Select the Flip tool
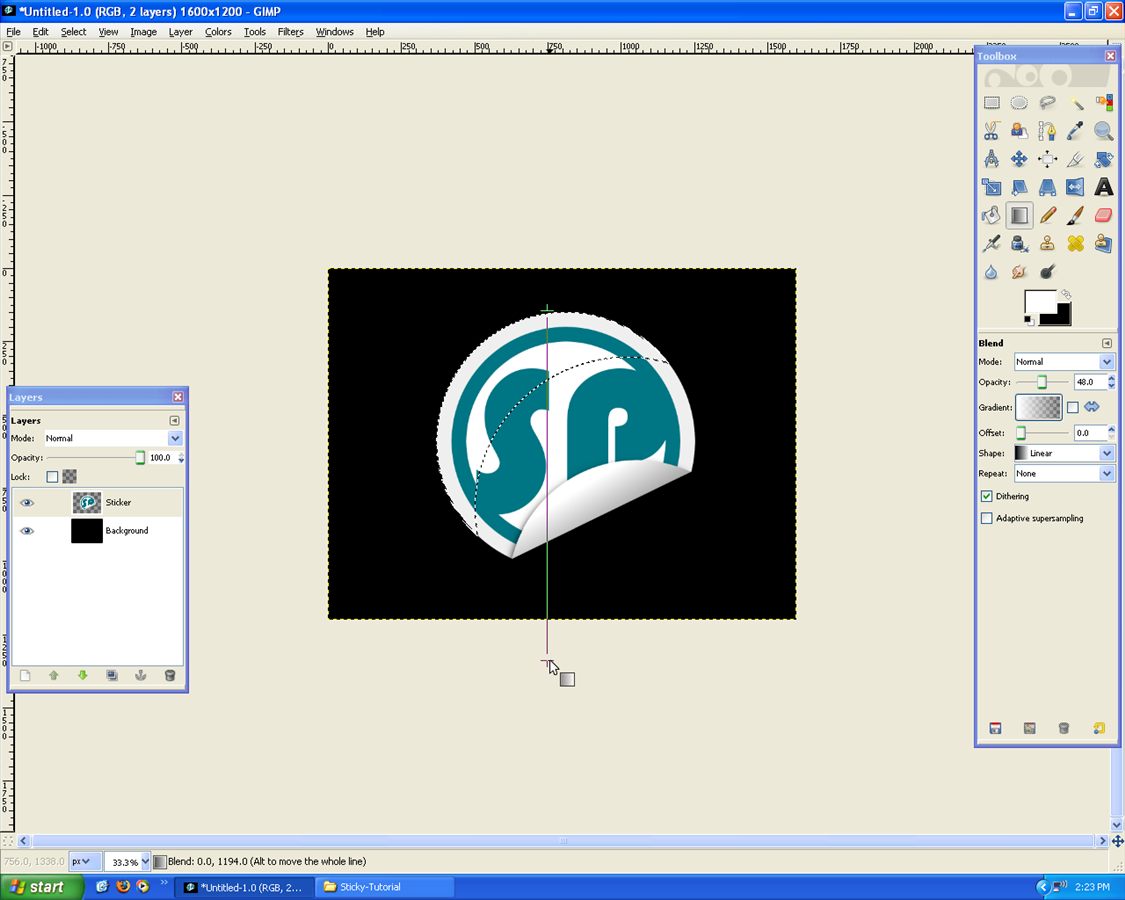1125x900 pixels. point(1075,187)
